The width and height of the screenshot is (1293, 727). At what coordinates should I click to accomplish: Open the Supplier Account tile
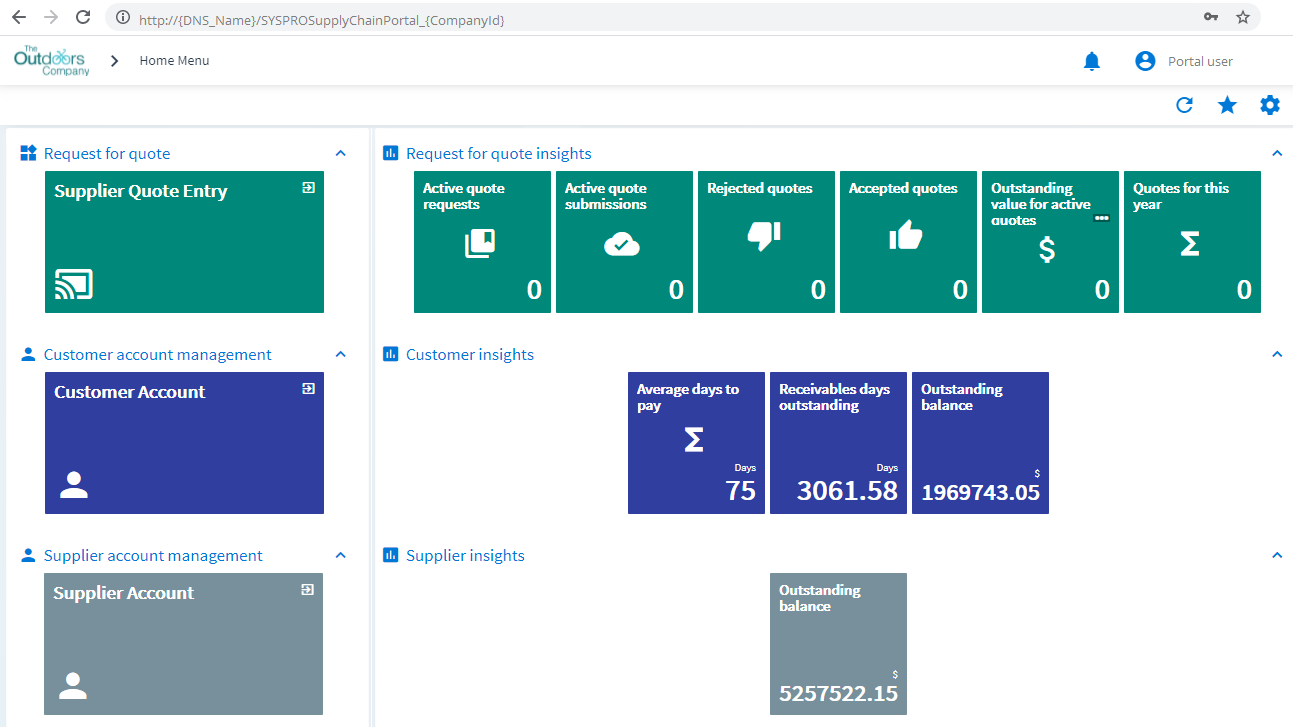click(184, 643)
